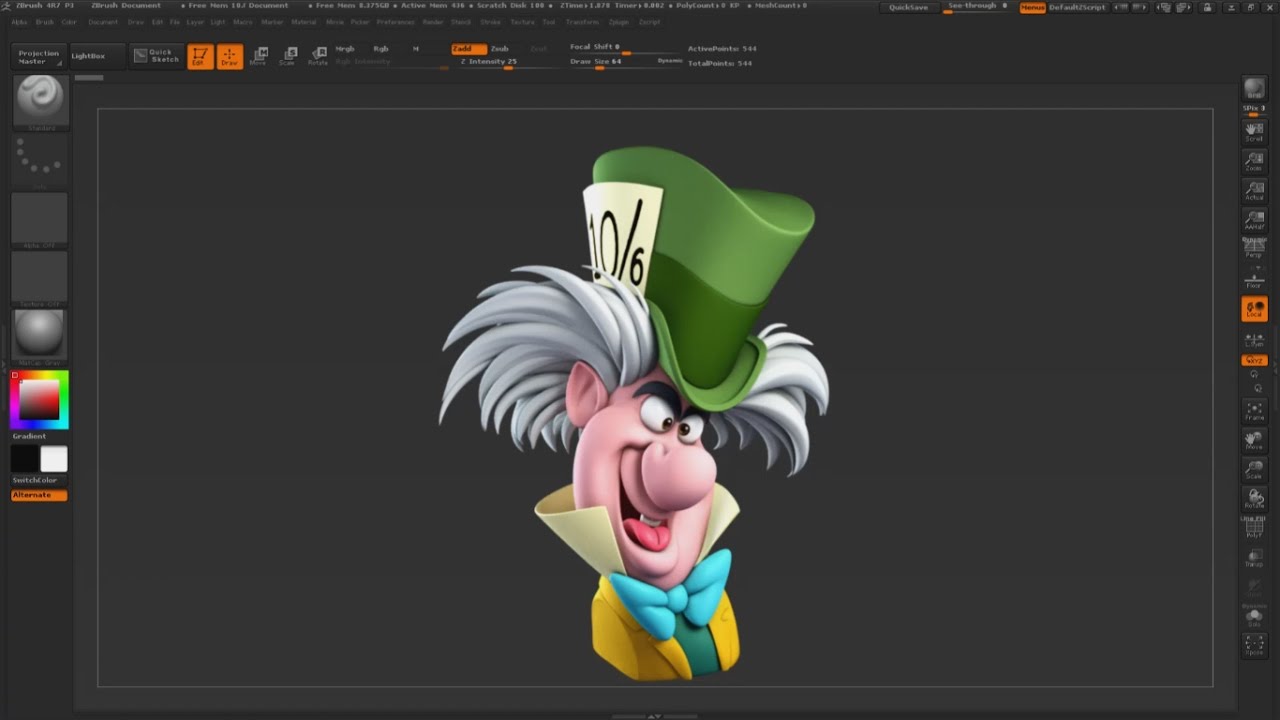Click the AAHalf icon
Image resolution: width=1280 pixels, height=720 pixels.
[1254, 219]
